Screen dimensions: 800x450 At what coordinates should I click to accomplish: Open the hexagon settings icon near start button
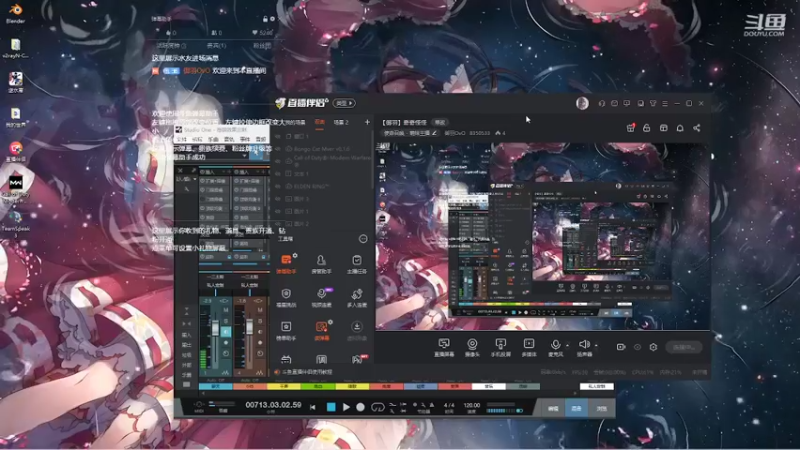click(653, 347)
